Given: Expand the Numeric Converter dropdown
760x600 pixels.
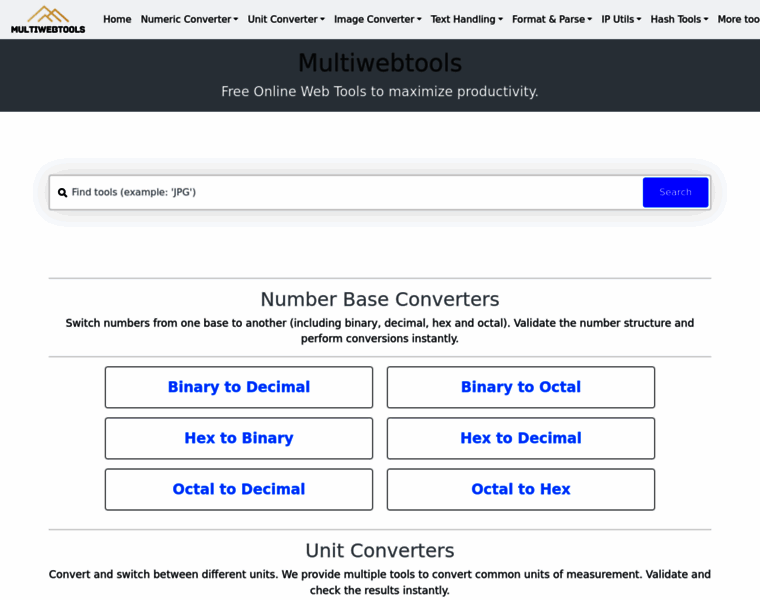Looking at the screenshot, I should tap(189, 19).
